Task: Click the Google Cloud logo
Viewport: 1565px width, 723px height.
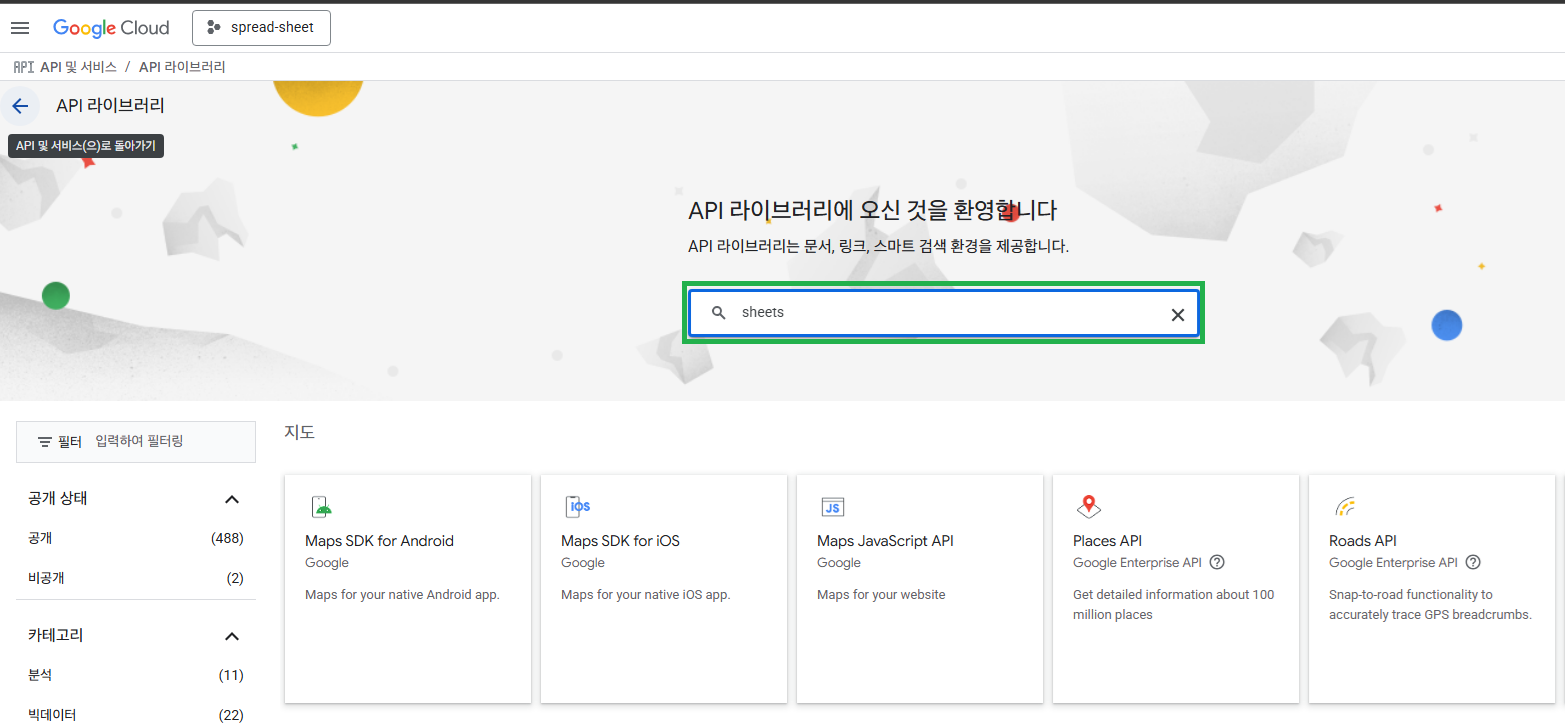Action: [x=111, y=28]
